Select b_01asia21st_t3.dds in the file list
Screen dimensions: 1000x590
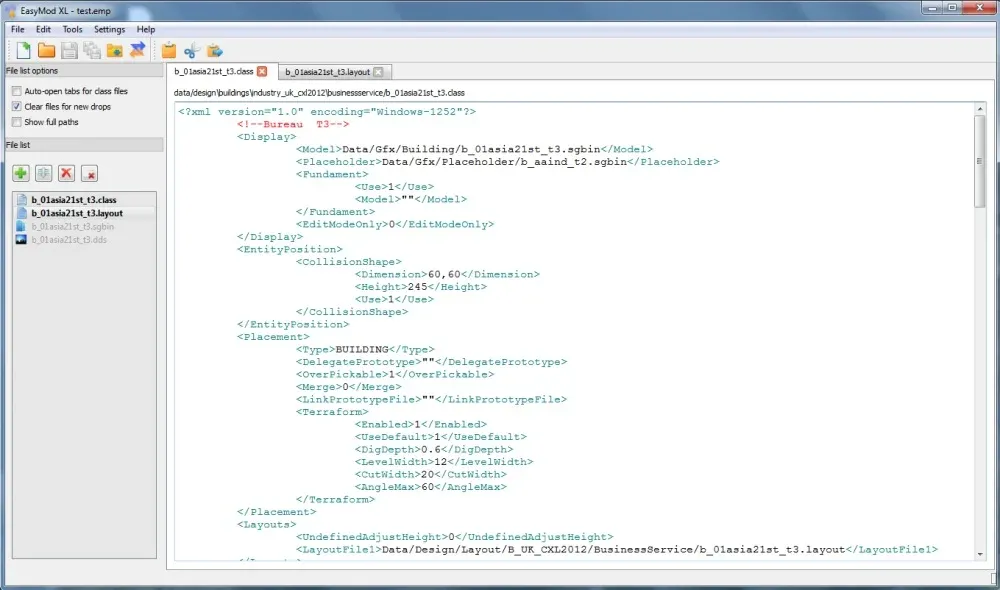tap(69, 239)
